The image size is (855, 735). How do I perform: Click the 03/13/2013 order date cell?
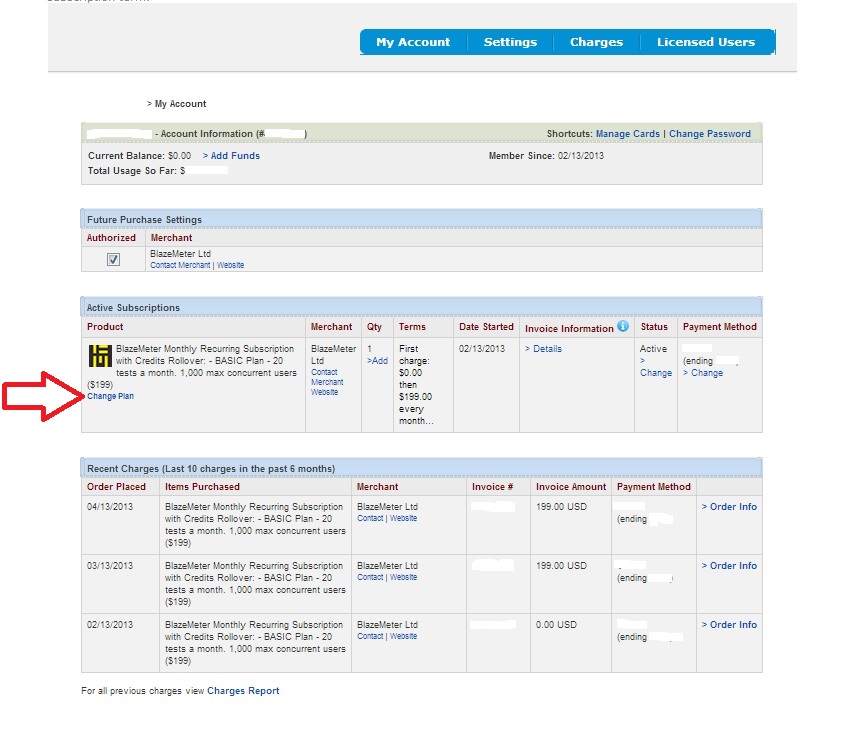coord(110,565)
